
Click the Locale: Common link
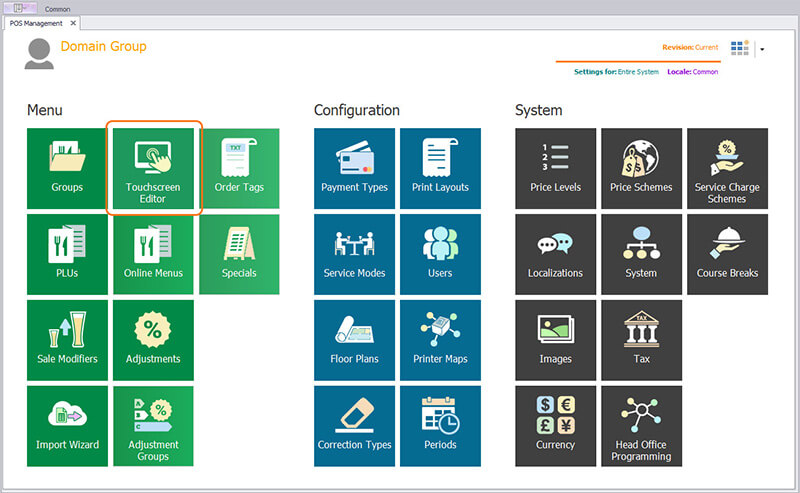point(692,72)
